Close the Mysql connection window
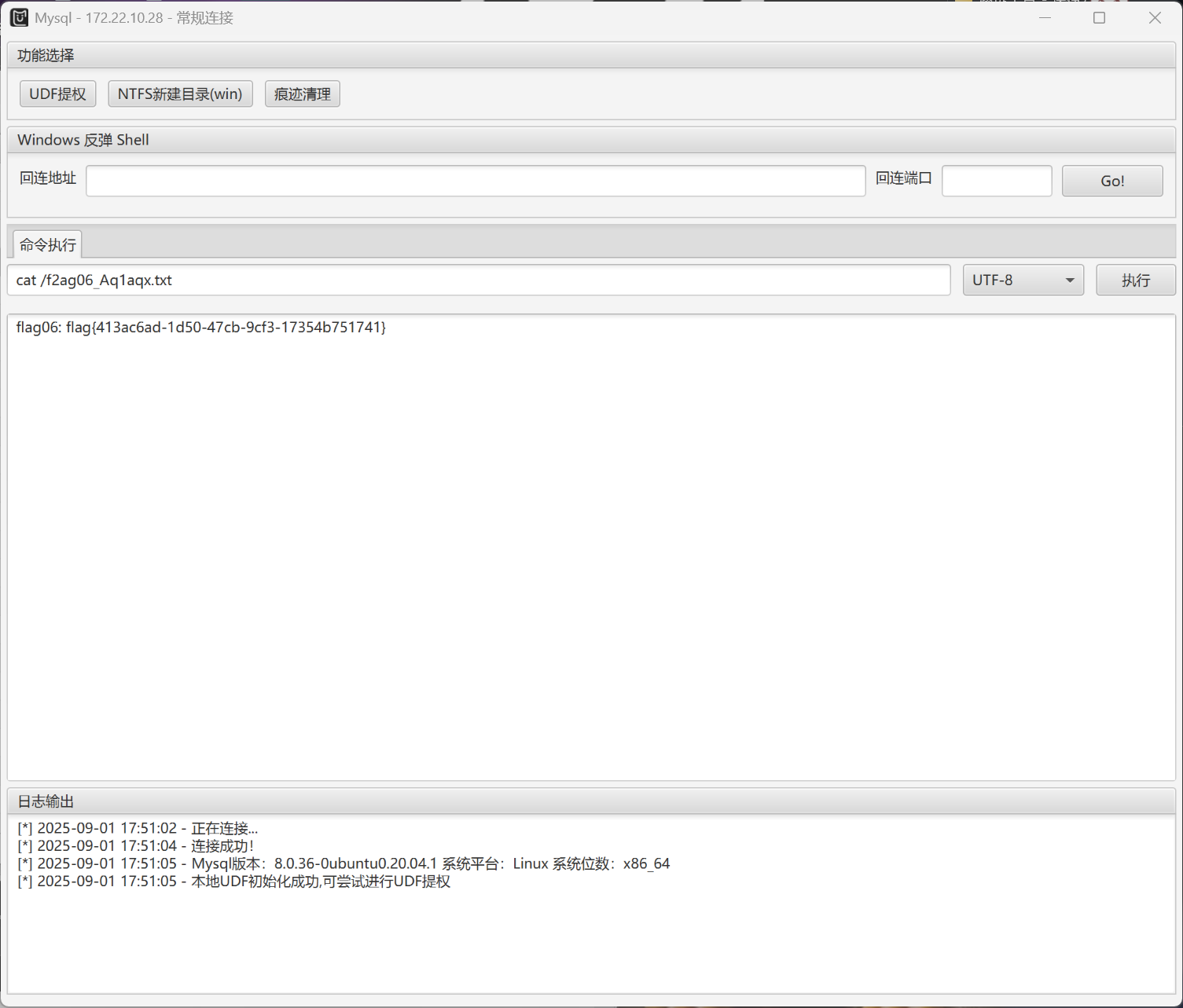This screenshot has height=1008, width=1183. point(1154,17)
